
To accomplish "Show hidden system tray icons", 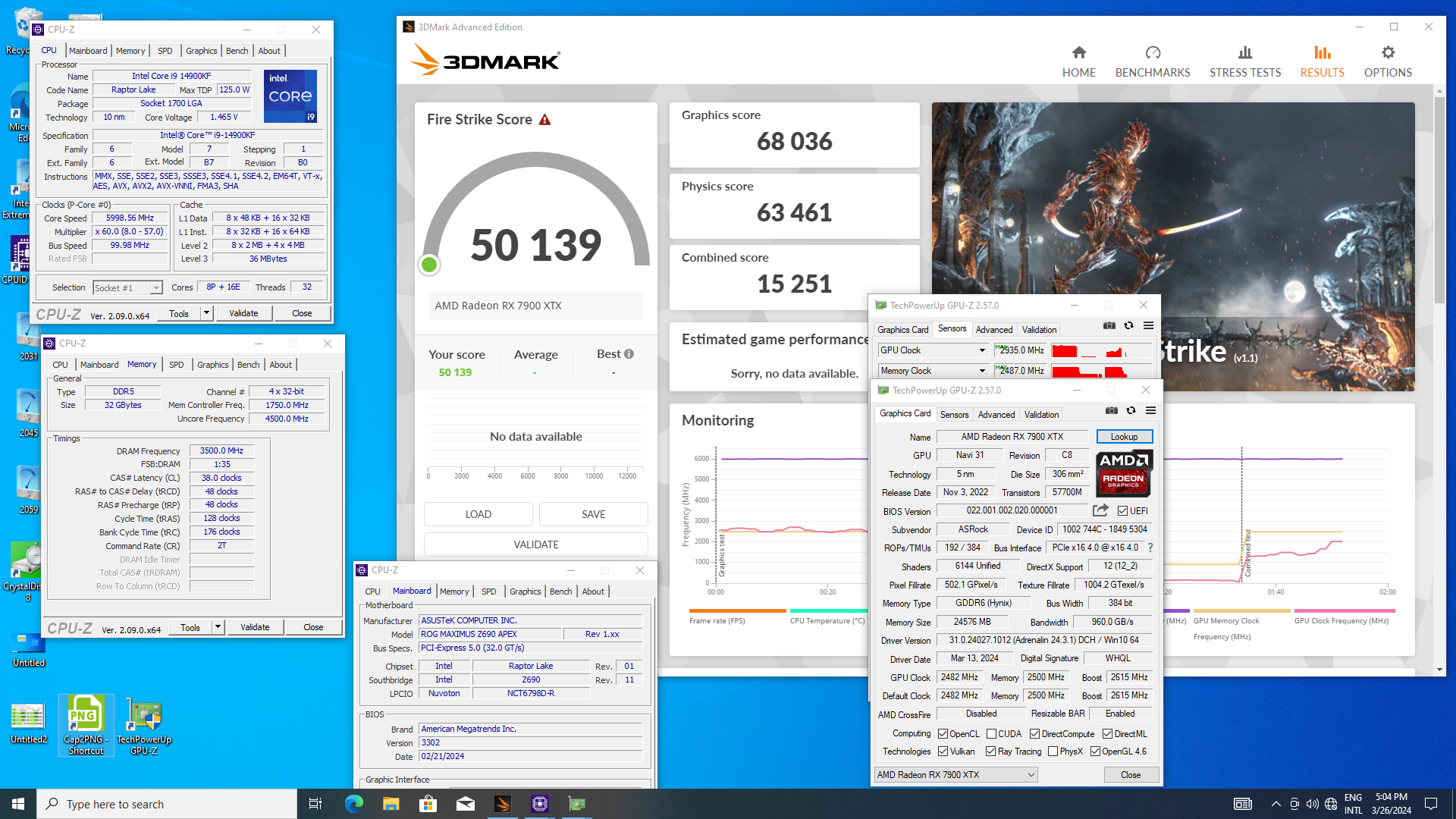I will tap(1276, 804).
